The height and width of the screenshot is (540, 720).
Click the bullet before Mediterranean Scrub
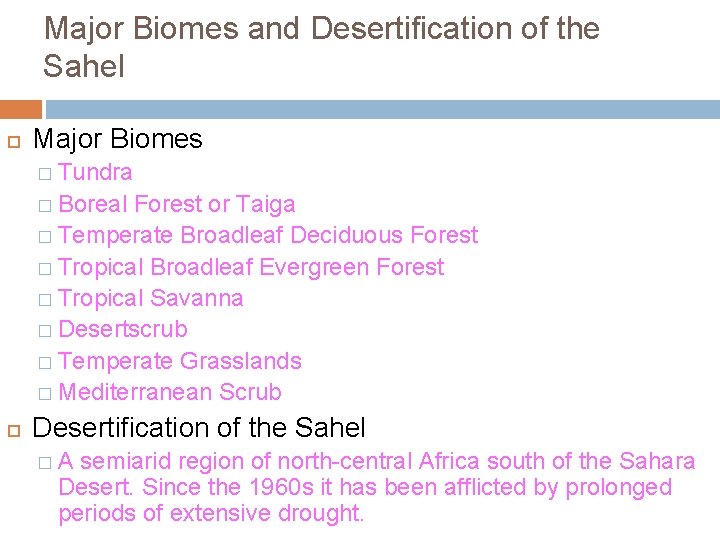pos(45,394)
